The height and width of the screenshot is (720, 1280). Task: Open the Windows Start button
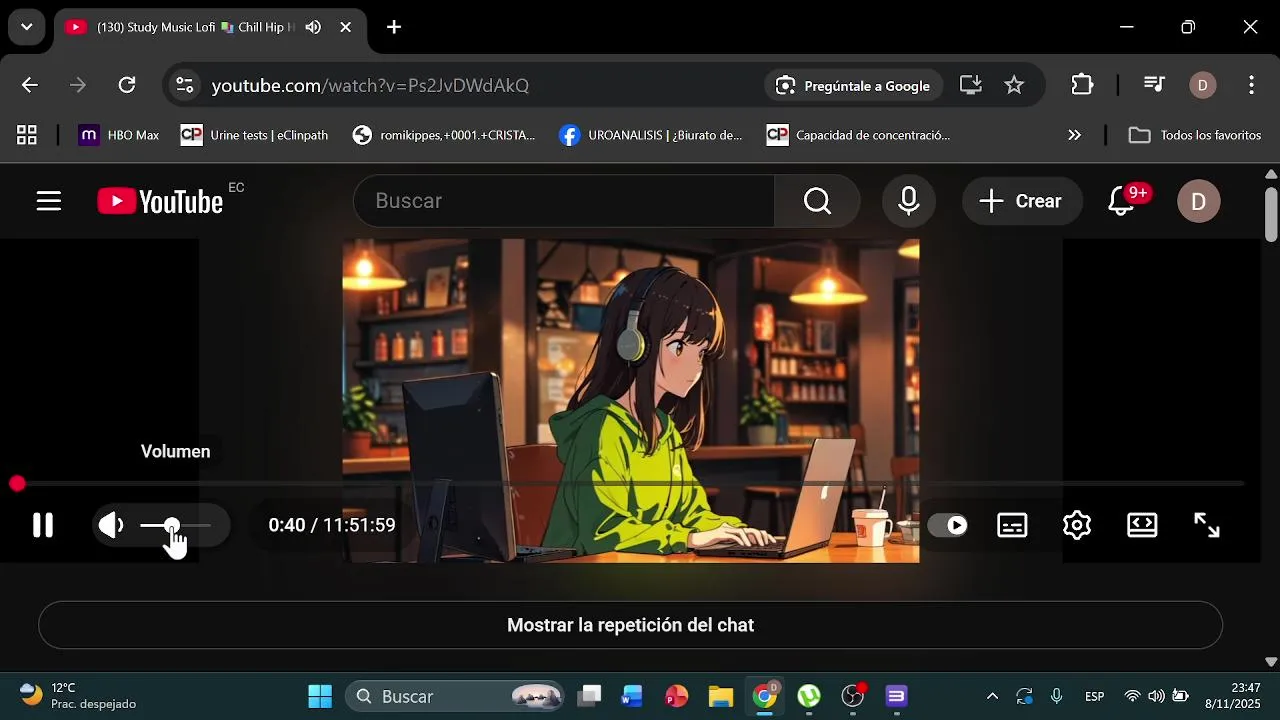pyautogui.click(x=320, y=696)
